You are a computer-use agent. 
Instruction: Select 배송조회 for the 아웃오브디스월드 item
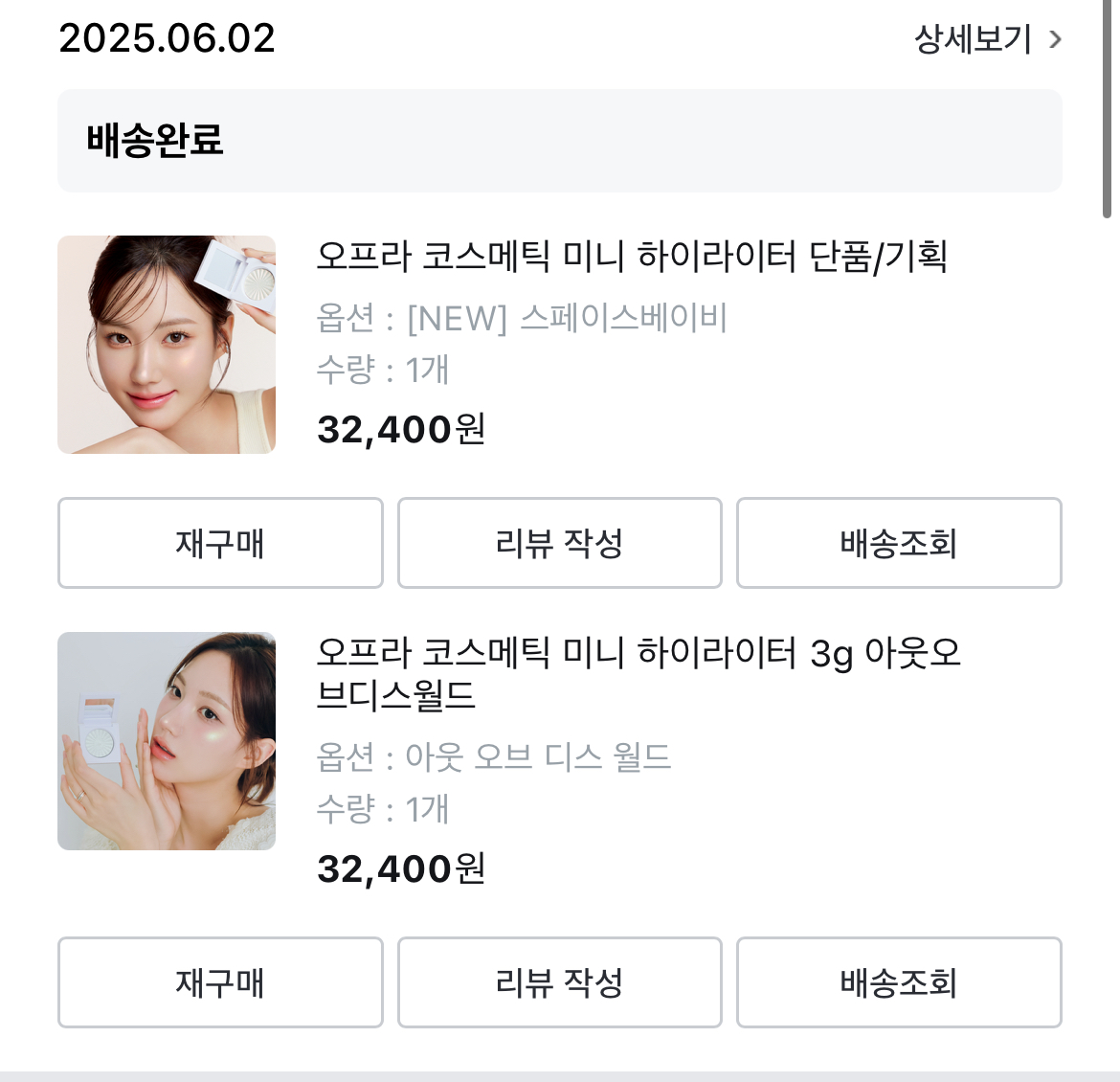898,982
